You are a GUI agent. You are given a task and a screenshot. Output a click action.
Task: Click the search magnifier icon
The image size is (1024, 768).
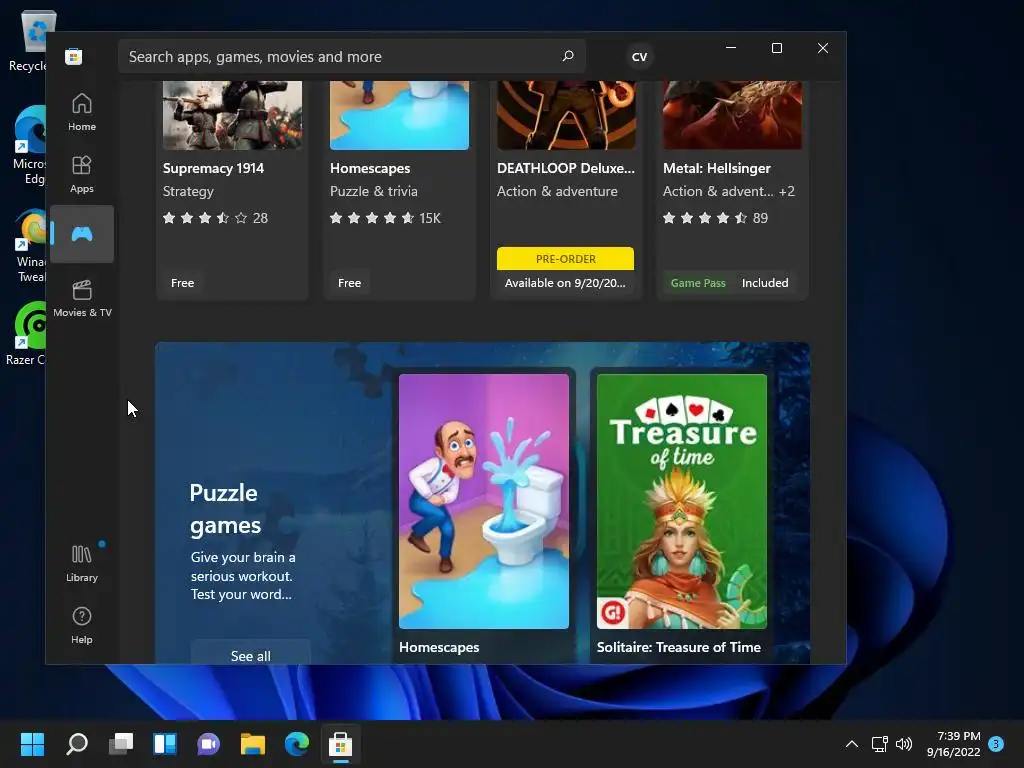pos(568,56)
